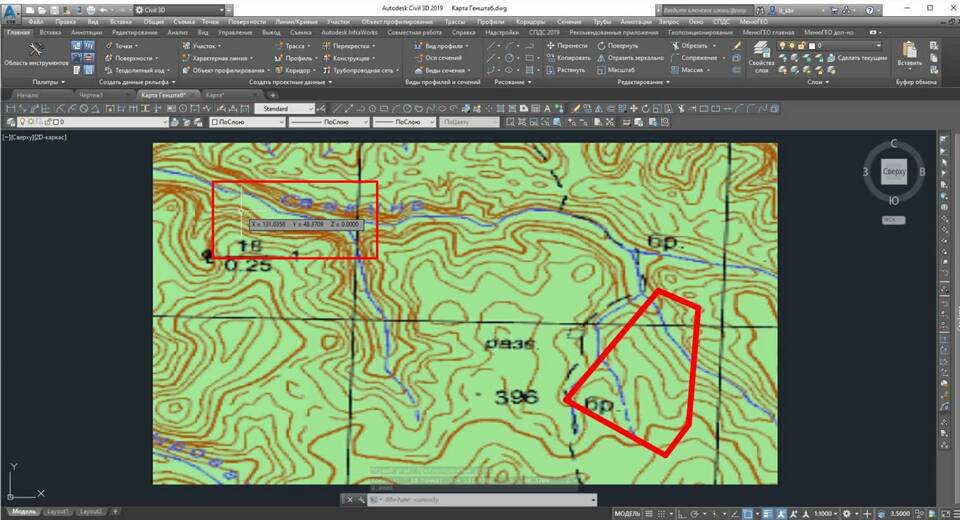960x520 pixels.
Task: Click Сделать текущим button
Action: click(x=862, y=58)
